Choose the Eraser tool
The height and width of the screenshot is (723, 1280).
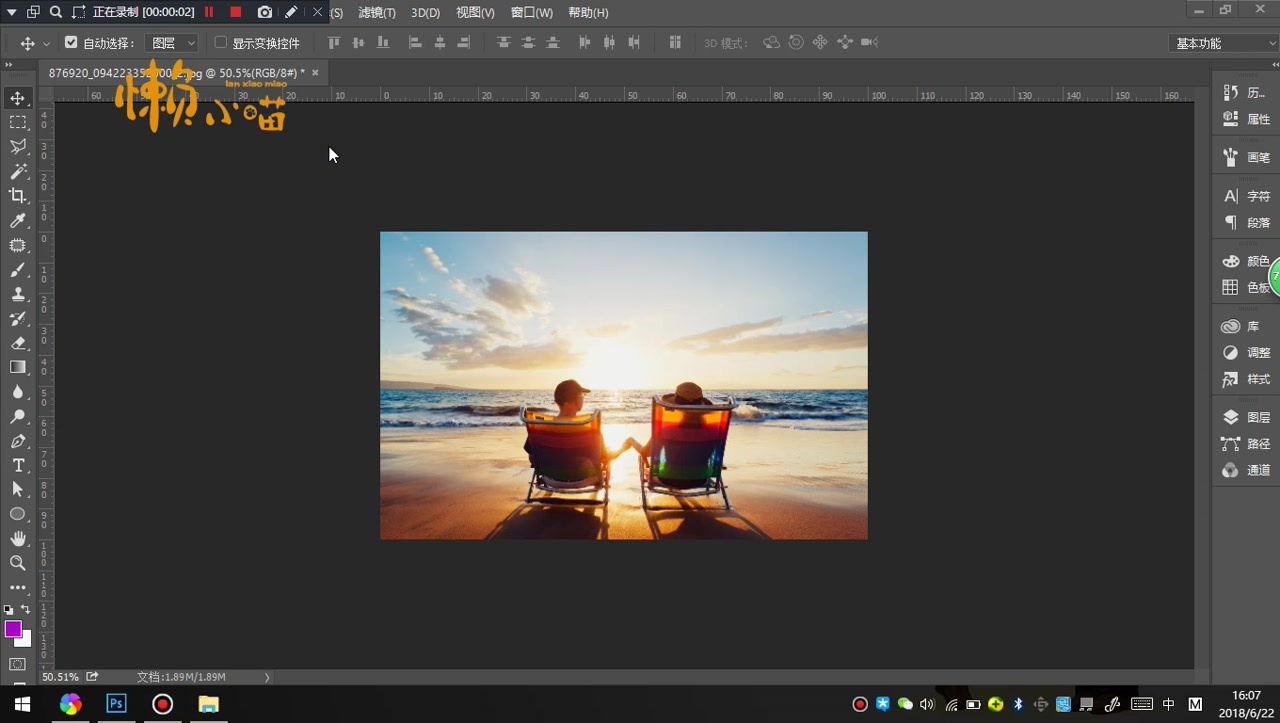[x=18, y=343]
